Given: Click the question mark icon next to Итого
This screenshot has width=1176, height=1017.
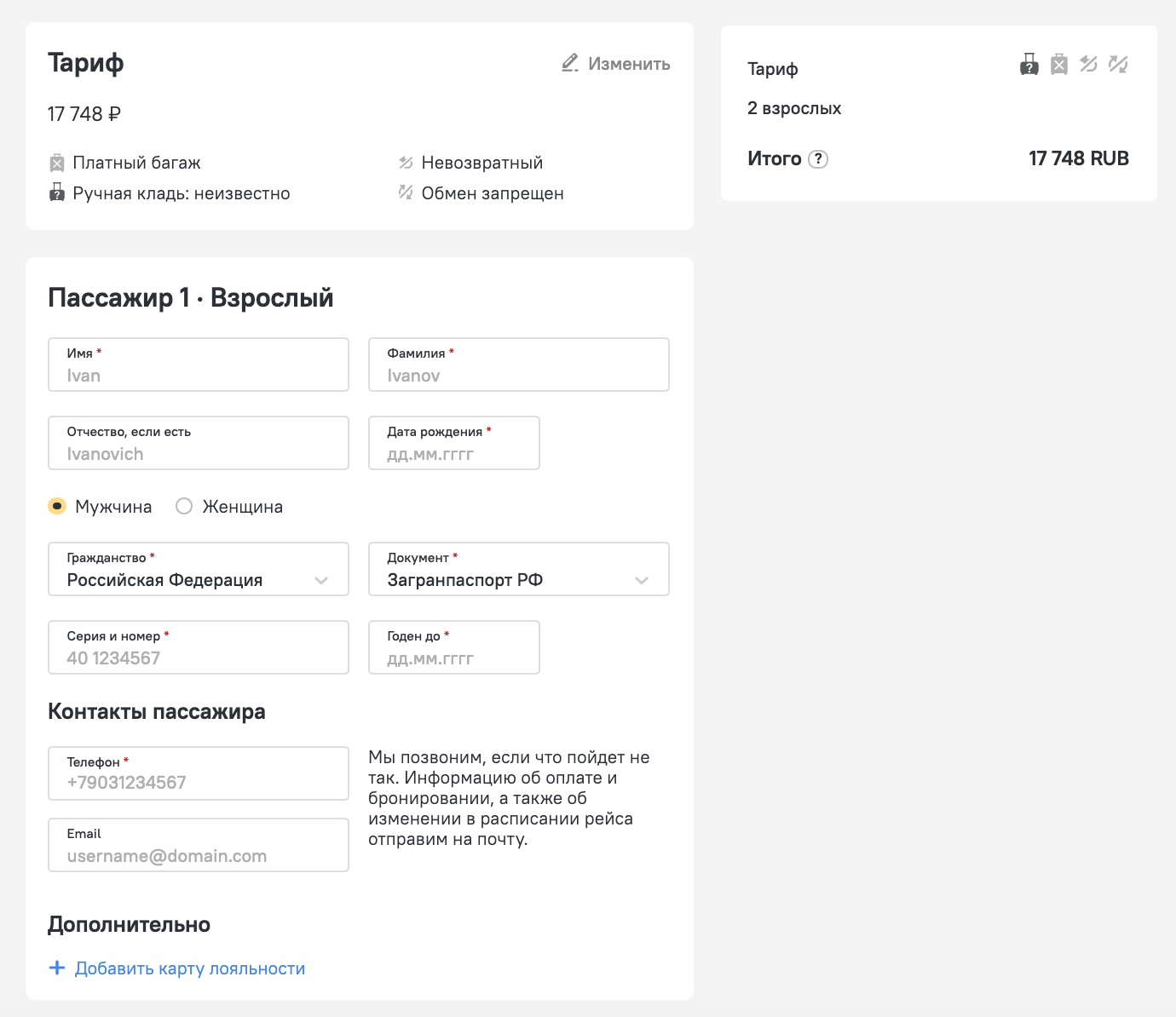Looking at the screenshot, I should pyautogui.click(x=818, y=159).
